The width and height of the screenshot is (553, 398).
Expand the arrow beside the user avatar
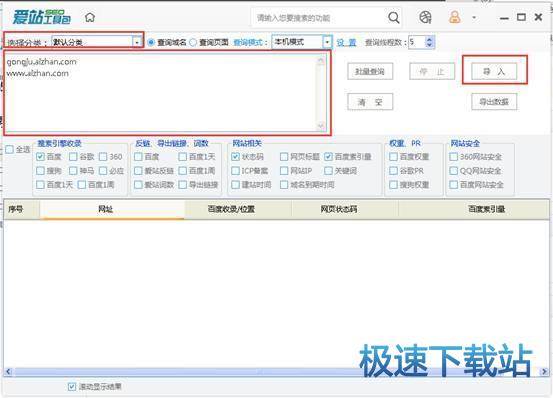[474, 17]
